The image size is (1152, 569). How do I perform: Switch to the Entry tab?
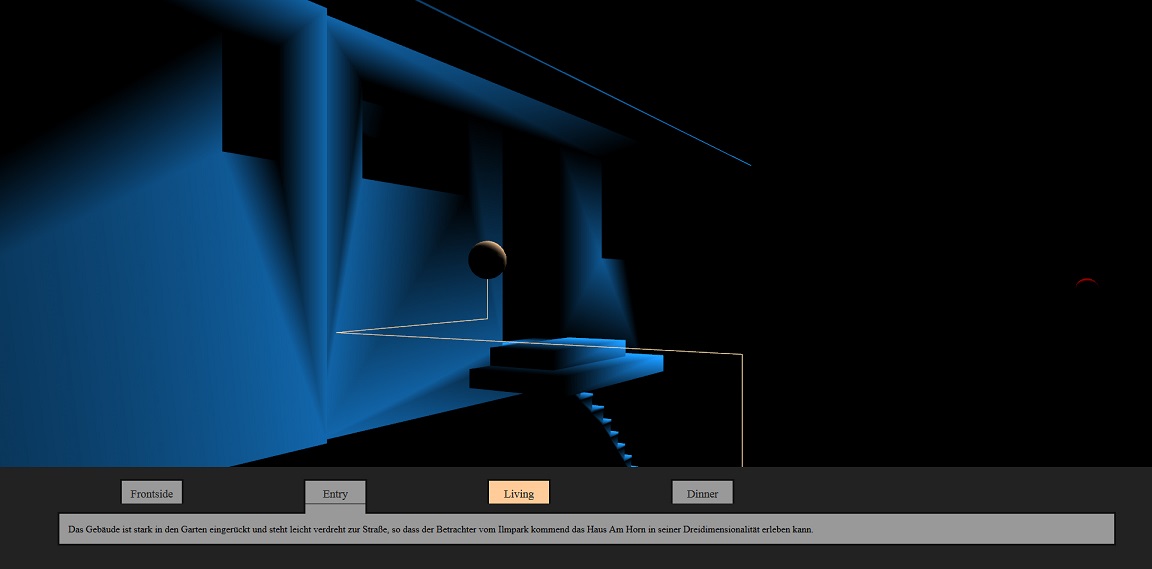[x=335, y=493]
